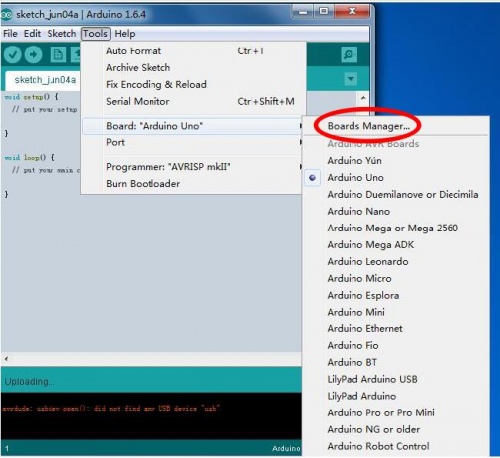Click Arduino logo in title bar
The height and width of the screenshot is (458, 500).
pyautogui.click(x=6, y=15)
